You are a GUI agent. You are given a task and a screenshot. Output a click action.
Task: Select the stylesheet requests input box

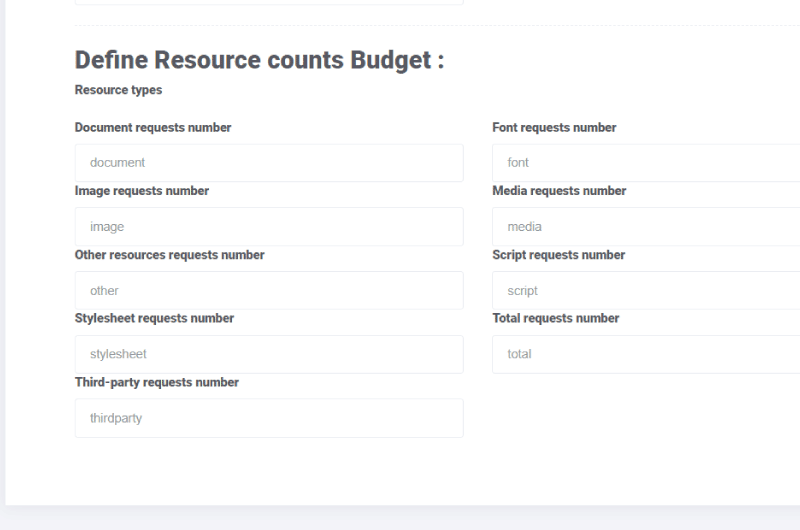coord(269,354)
